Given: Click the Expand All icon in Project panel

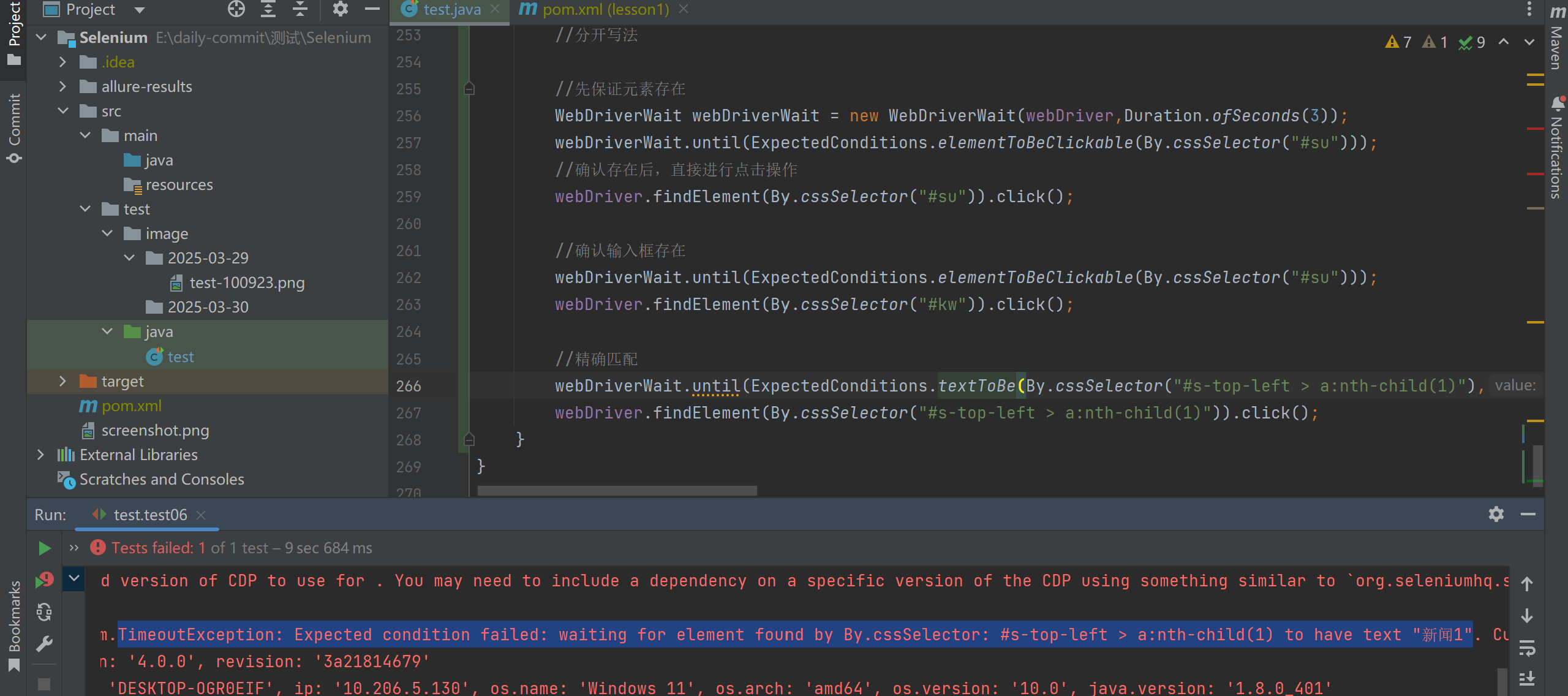Looking at the screenshot, I should coord(268,9).
